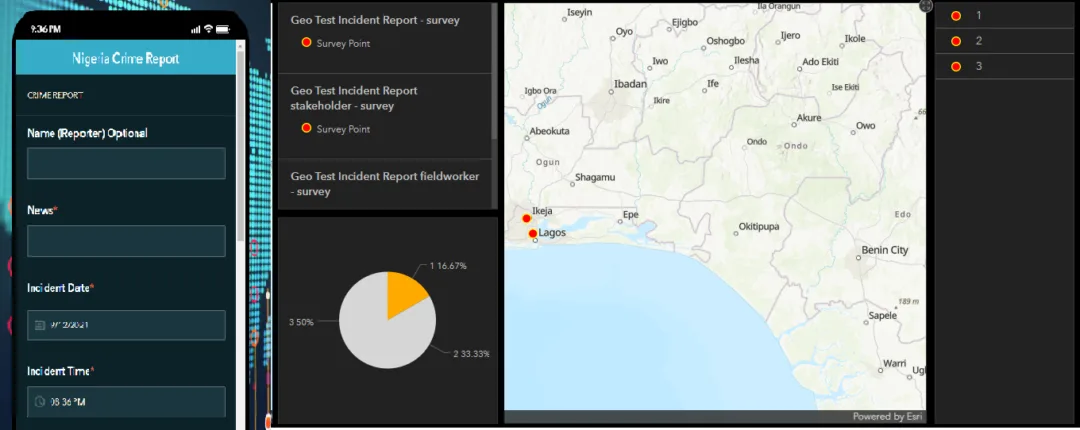Click the '3 50%' pie label

[301, 322]
